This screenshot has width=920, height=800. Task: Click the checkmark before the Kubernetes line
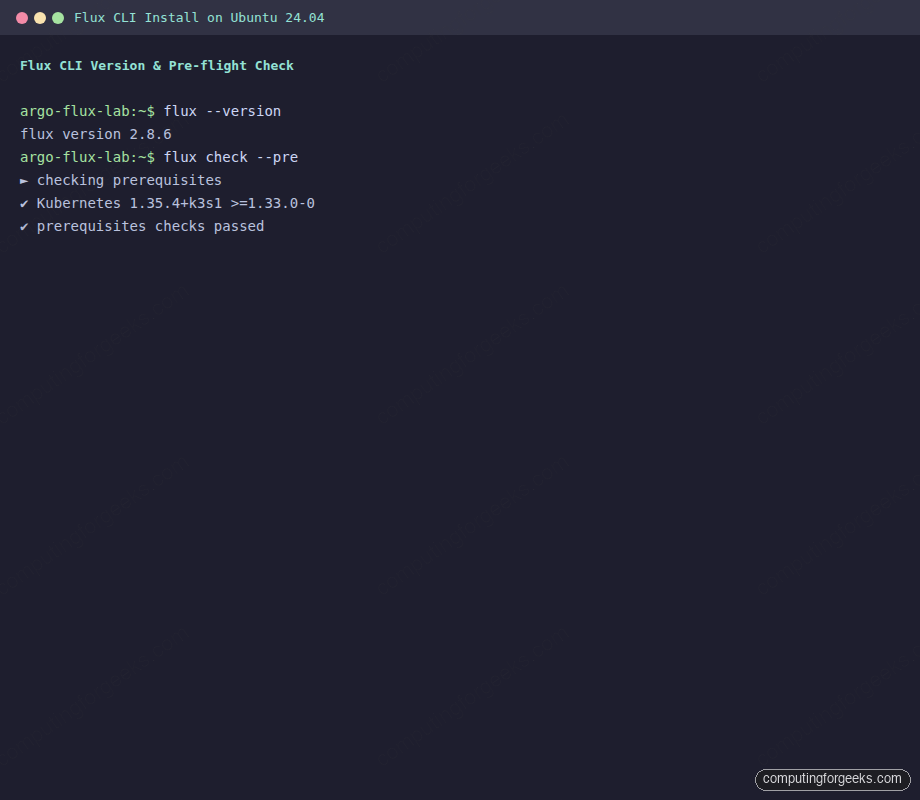24,204
